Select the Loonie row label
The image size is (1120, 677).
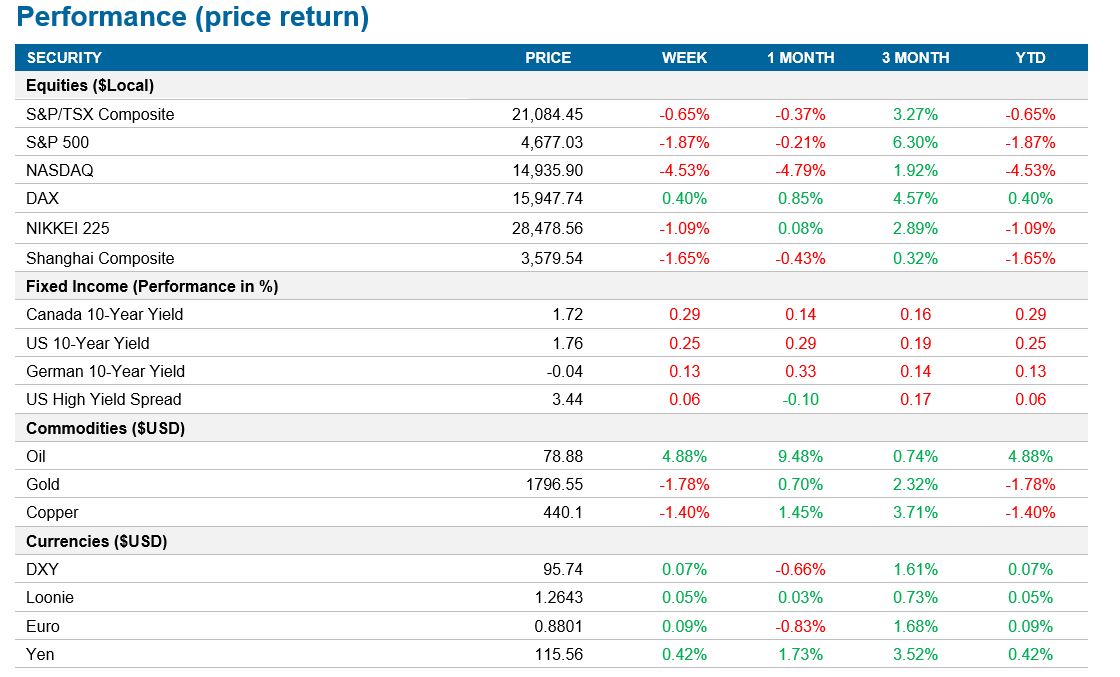pos(50,597)
